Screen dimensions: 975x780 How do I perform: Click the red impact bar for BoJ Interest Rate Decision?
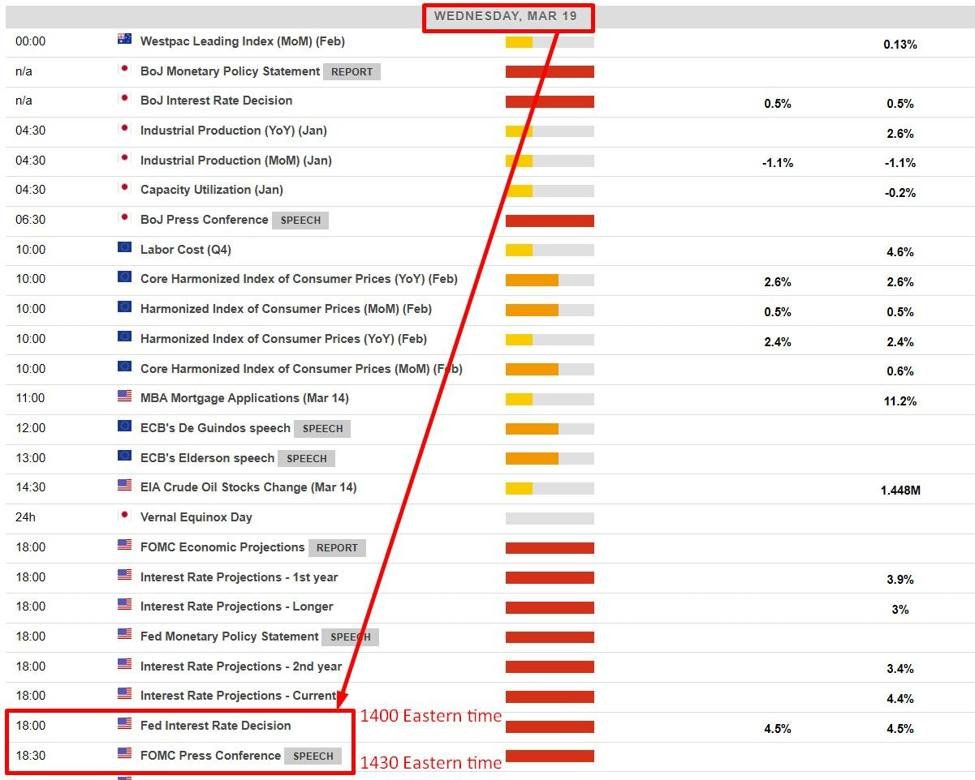[x=549, y=101]
